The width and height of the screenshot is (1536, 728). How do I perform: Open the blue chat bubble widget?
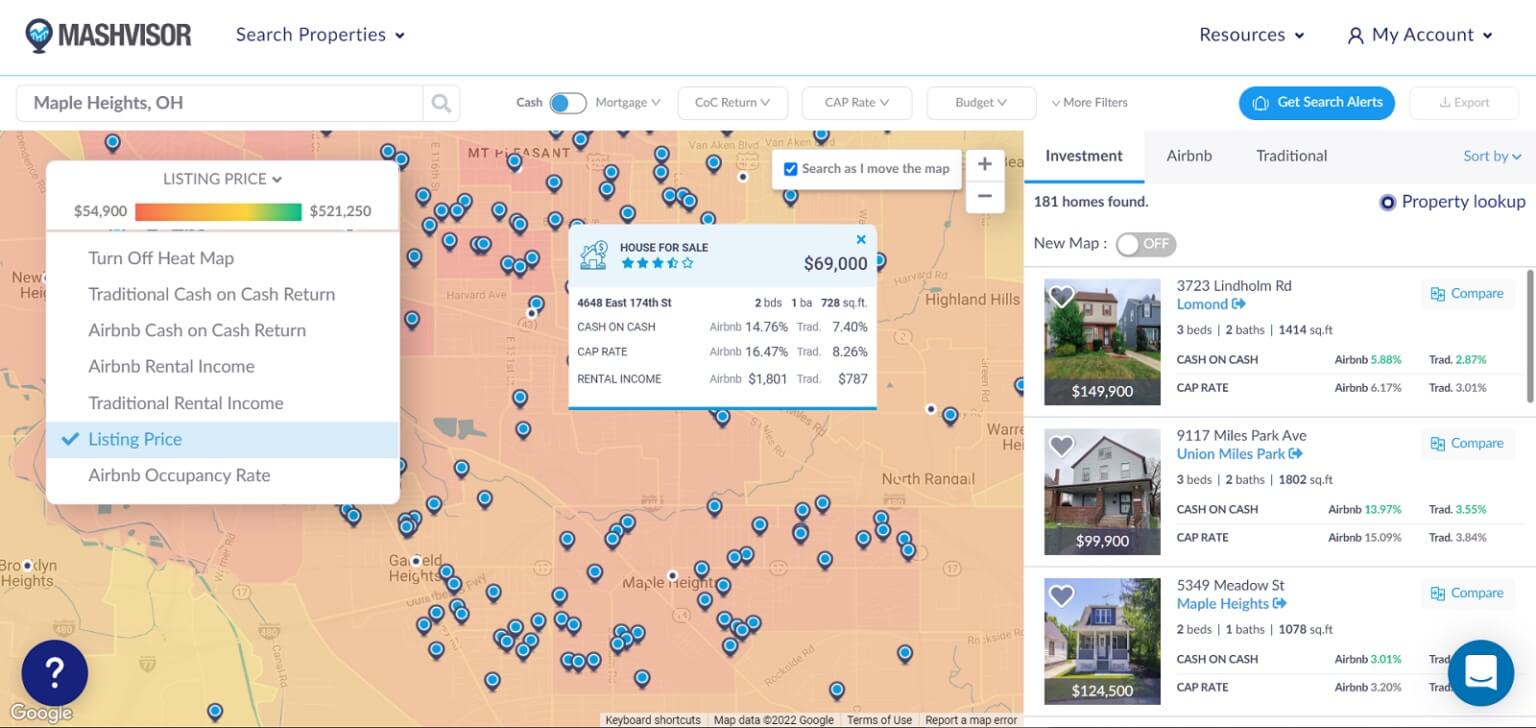[1481, 673]
